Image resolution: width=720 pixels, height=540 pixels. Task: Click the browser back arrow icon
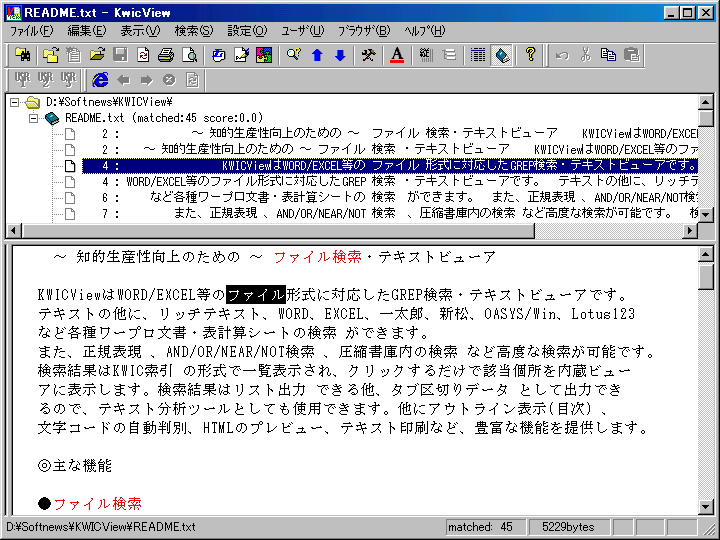(x=123, y=80)
